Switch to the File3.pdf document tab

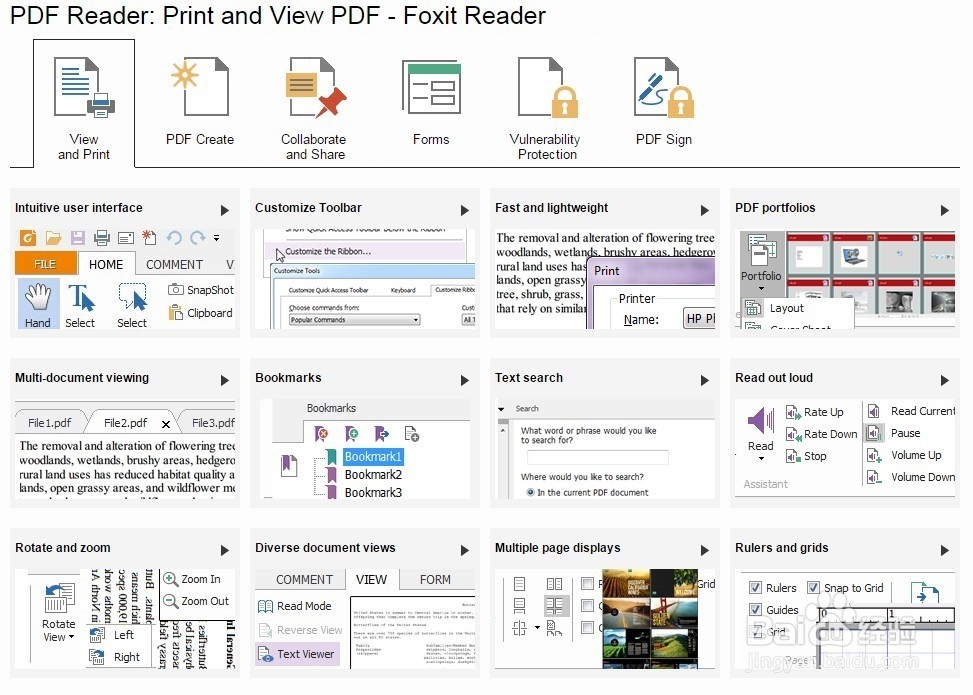(x=210, y=423)
